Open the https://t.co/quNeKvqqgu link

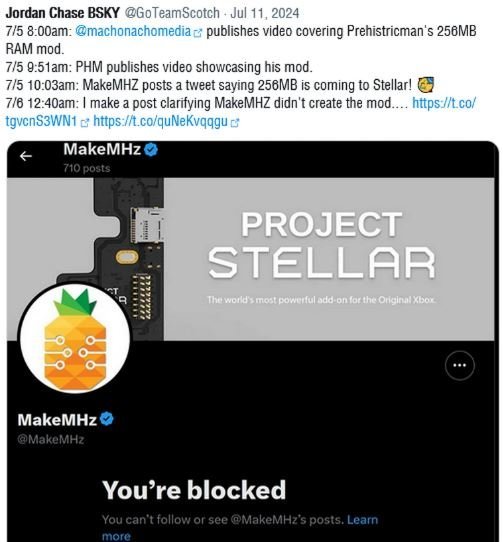click(x=161, y=121)
